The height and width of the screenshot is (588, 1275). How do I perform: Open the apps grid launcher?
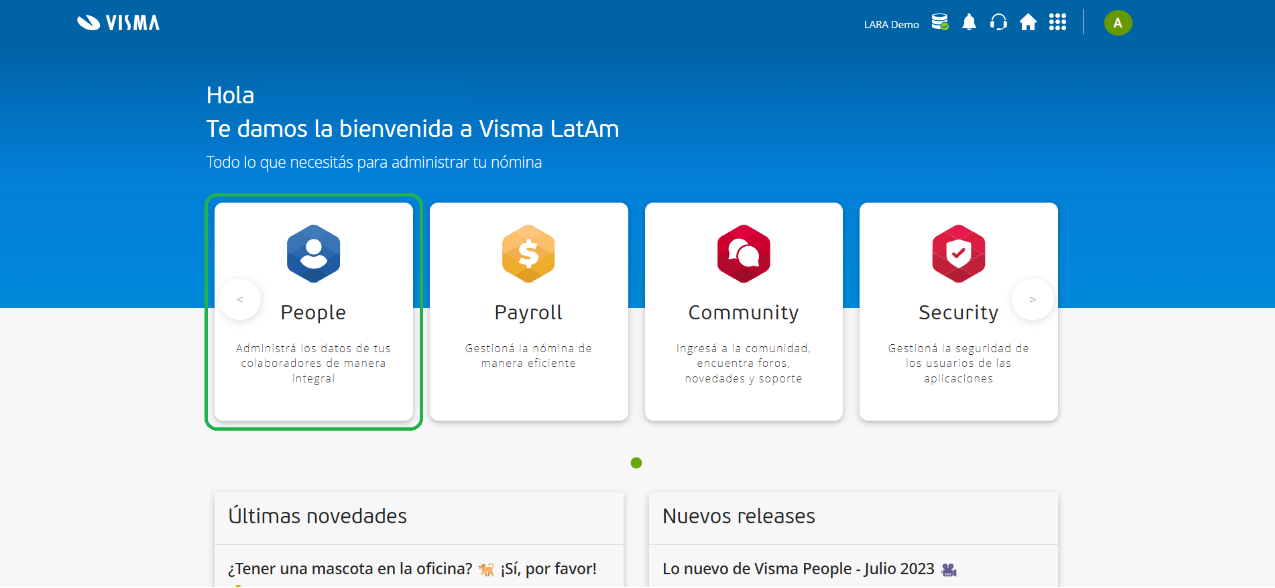click(1057, 22)
